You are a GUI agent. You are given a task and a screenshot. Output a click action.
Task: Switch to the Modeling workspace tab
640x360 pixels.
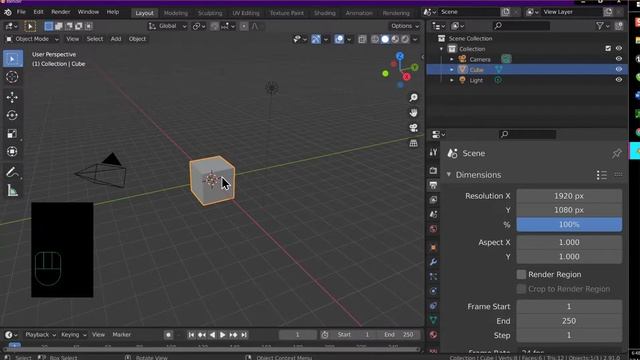point(176,13)
